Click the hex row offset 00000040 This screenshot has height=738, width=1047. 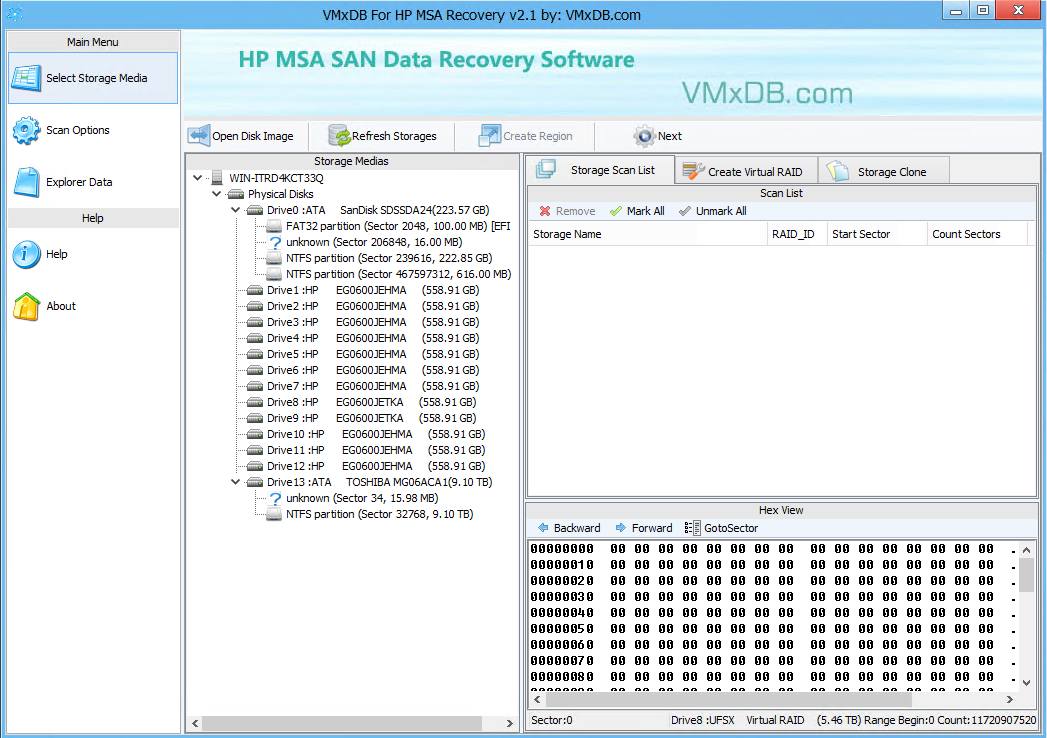click(562, 612)
